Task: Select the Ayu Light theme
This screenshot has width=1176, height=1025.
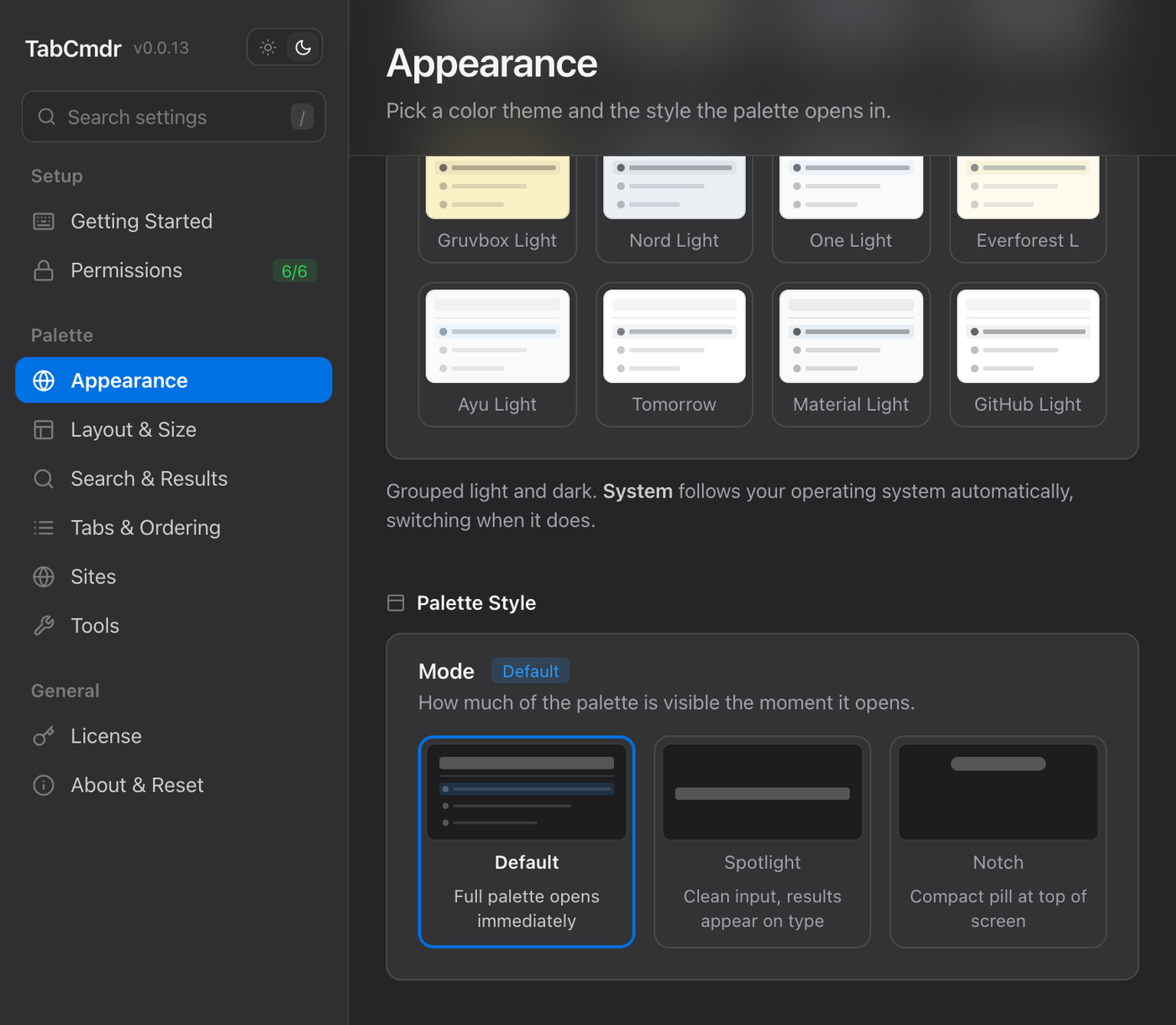Action: pyautogui.click(x=497, y=355)
